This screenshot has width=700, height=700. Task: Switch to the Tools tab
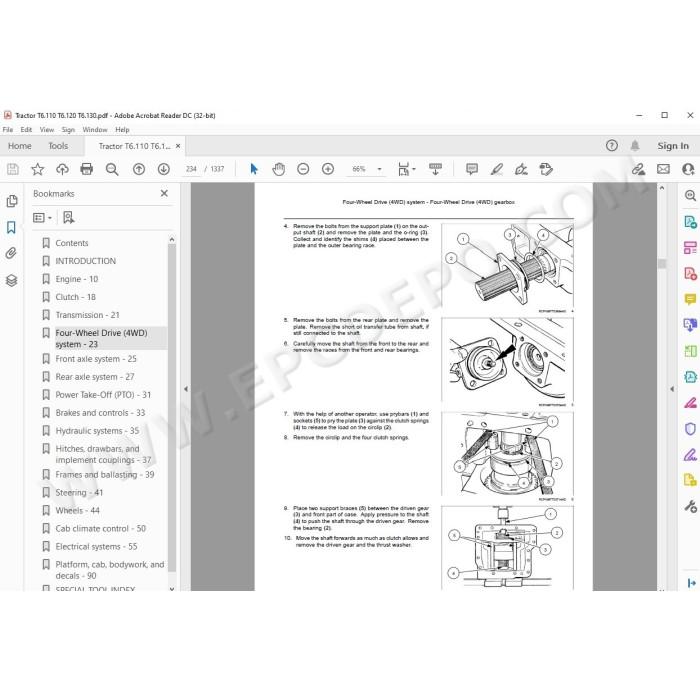click(58, 146)
